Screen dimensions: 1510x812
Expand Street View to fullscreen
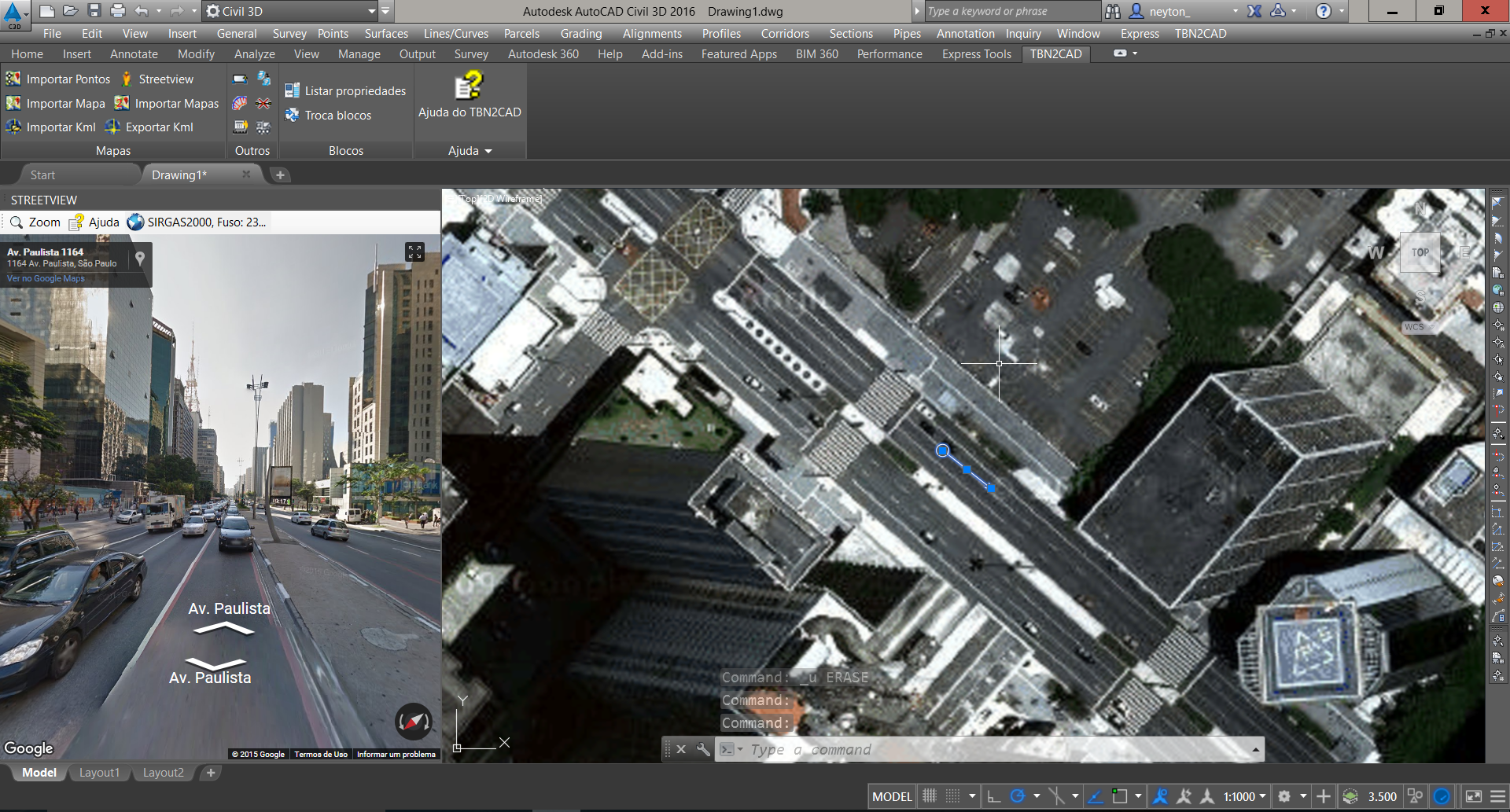(414, 252)
